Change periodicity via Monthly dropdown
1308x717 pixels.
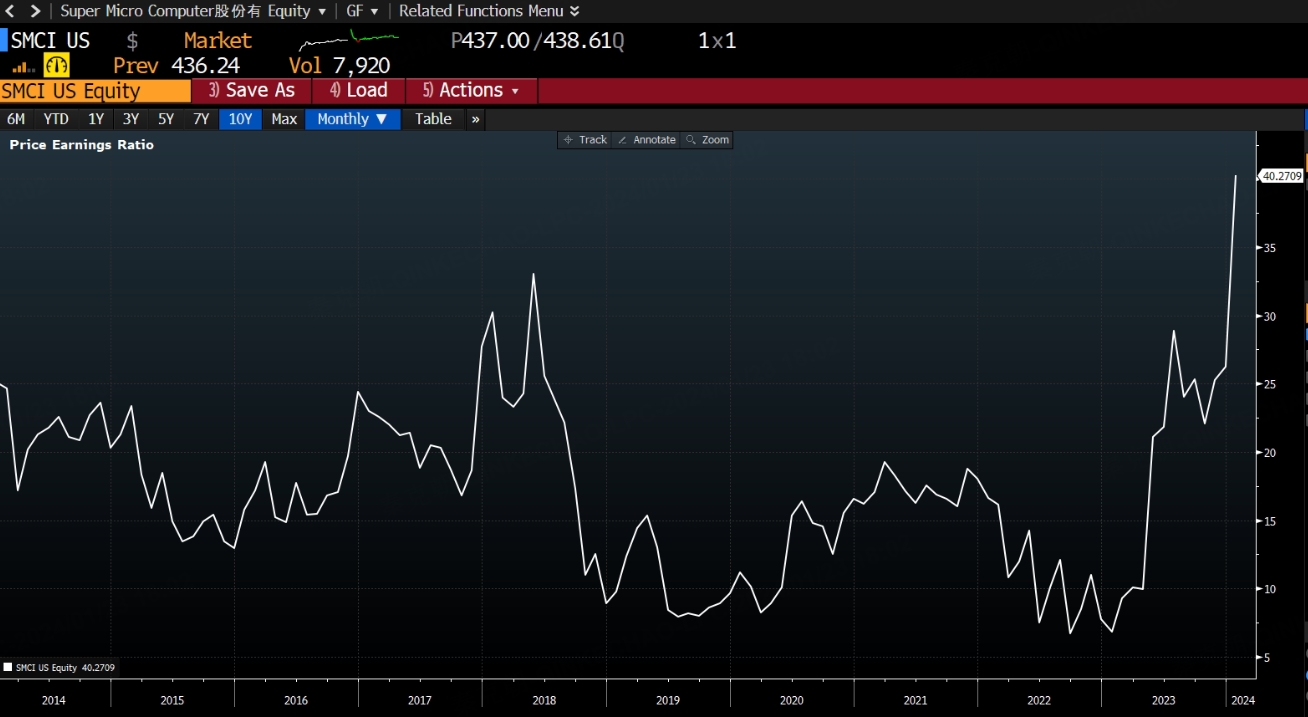point(353,119)
